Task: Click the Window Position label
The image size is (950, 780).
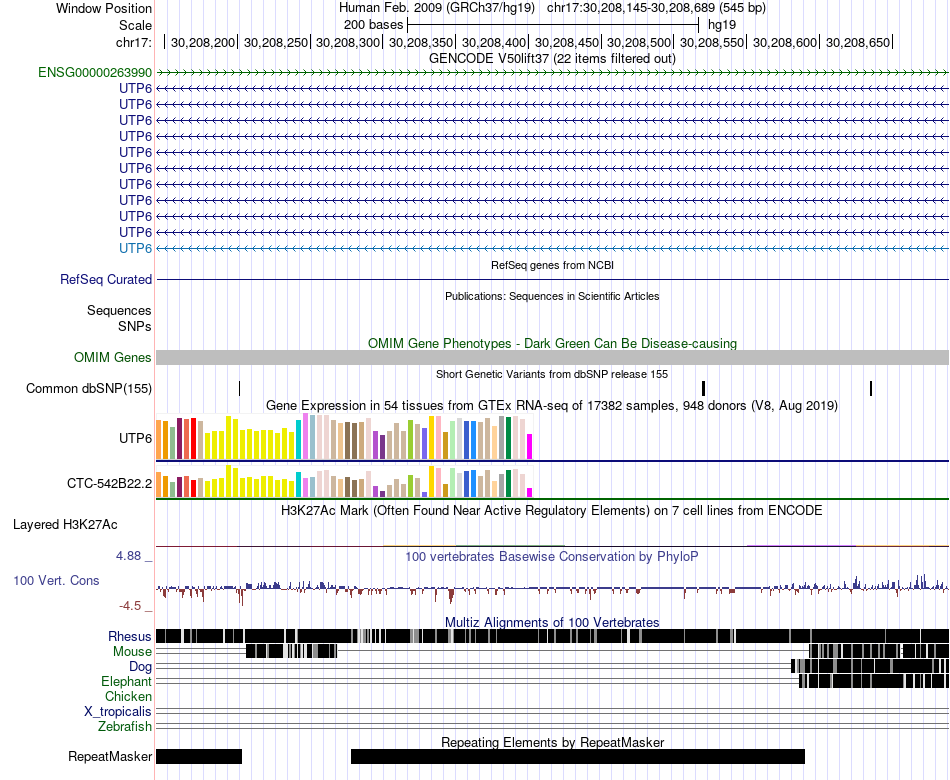Action: [104, 8]
